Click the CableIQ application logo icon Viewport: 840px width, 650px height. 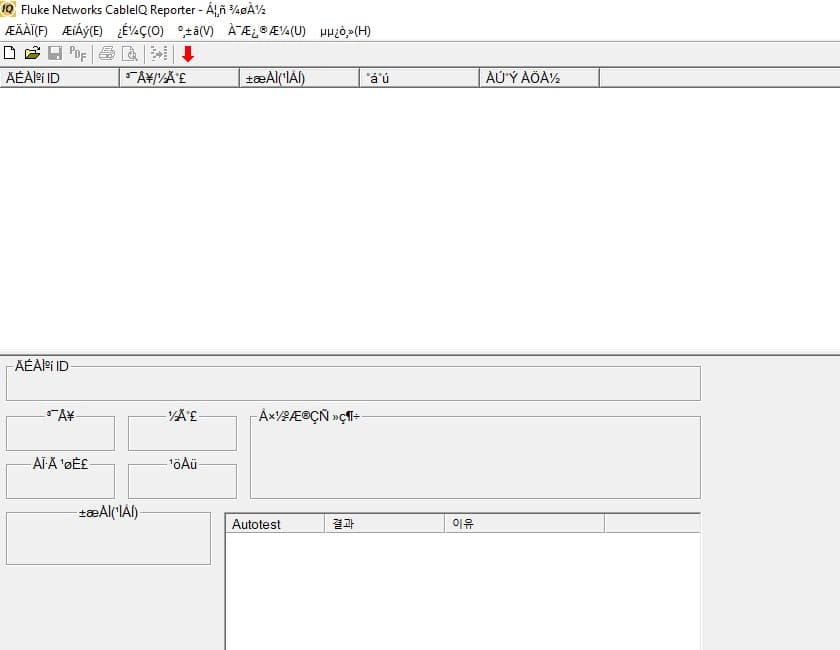point(8,9)
